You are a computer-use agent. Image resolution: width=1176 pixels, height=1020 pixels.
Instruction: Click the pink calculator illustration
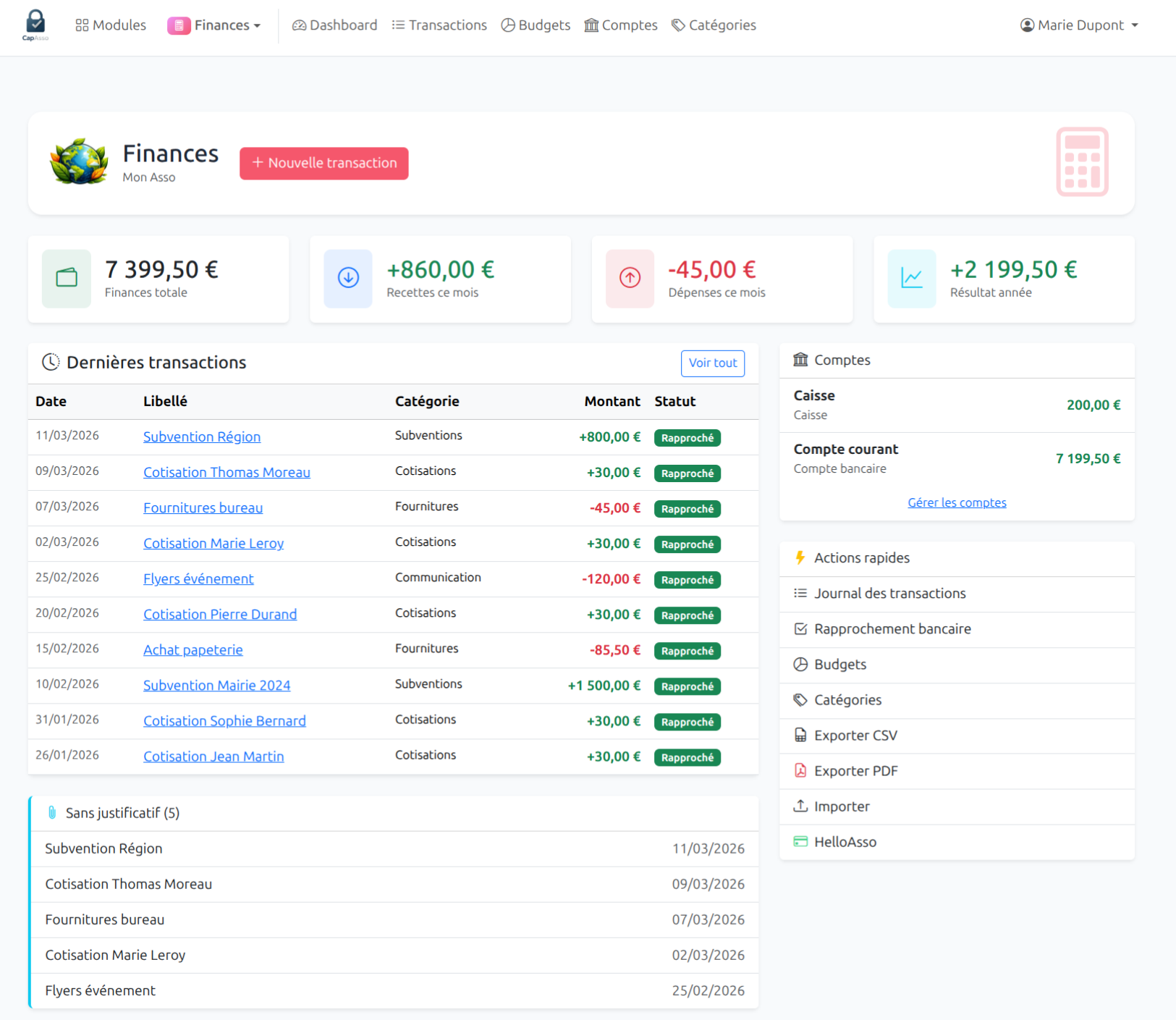[x=1082, y=161]
